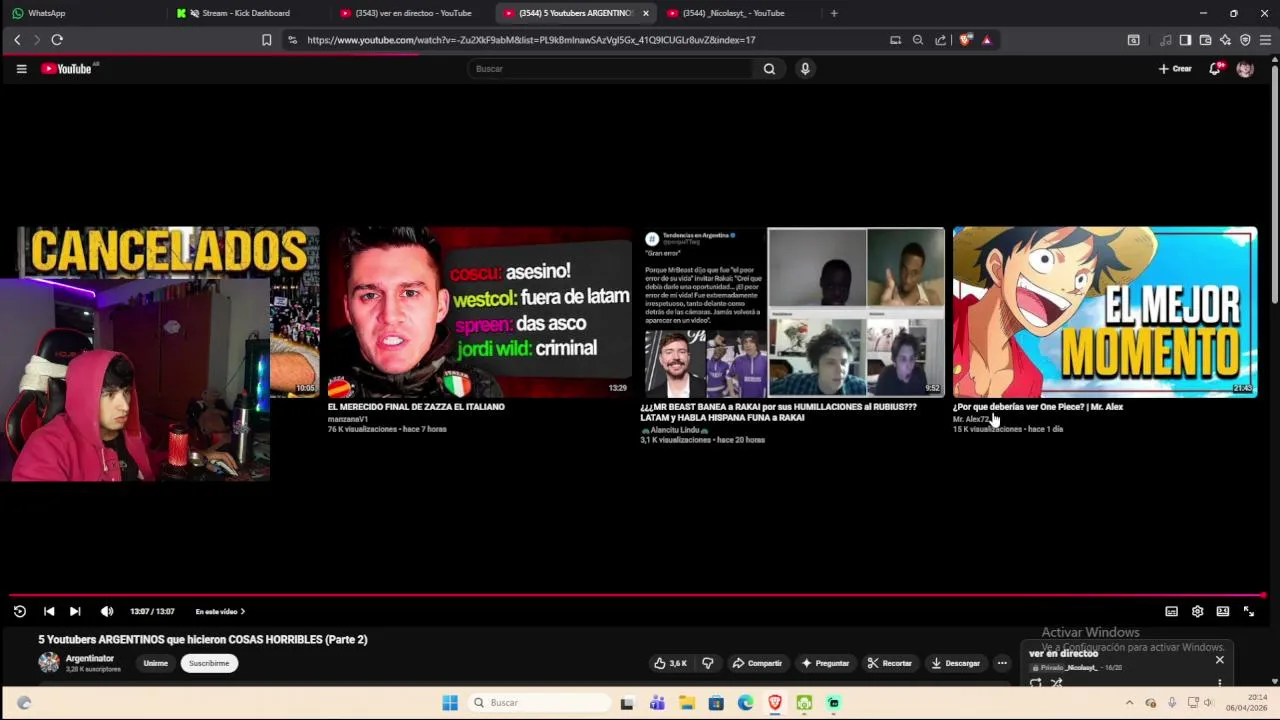Open the YouTube hamburger guide menu
This screenshot has width=1280, height=720.
click(x=21, y=69)
